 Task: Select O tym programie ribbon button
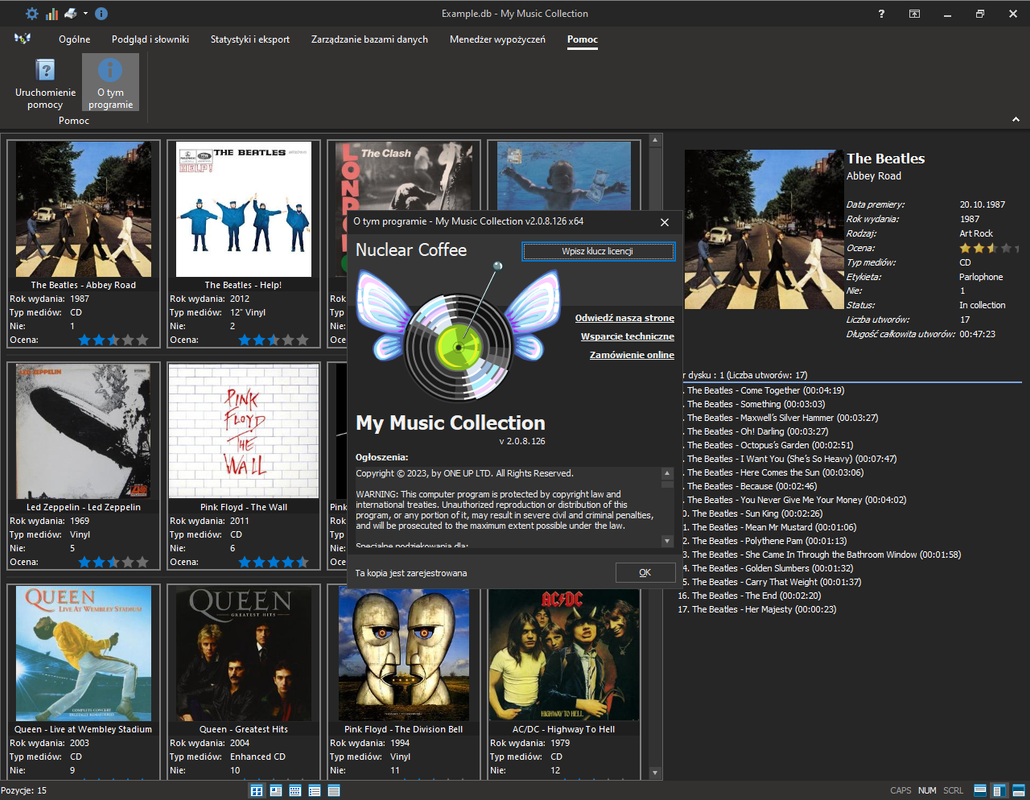point(110,83)
